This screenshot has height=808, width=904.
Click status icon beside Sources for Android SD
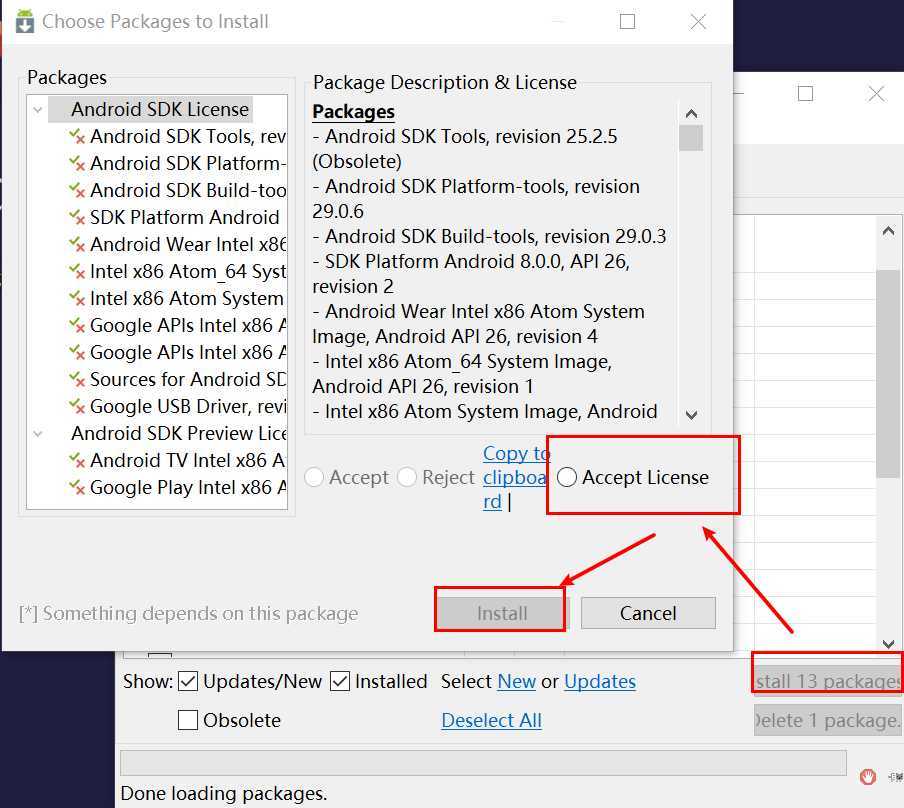(x=77, y=379)
